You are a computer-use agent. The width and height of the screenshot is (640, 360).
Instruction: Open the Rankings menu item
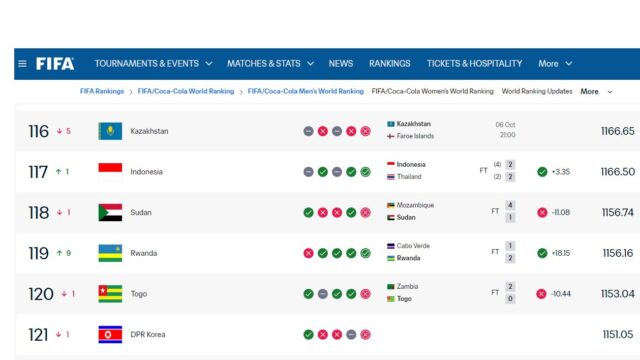[x=390, y=64]
